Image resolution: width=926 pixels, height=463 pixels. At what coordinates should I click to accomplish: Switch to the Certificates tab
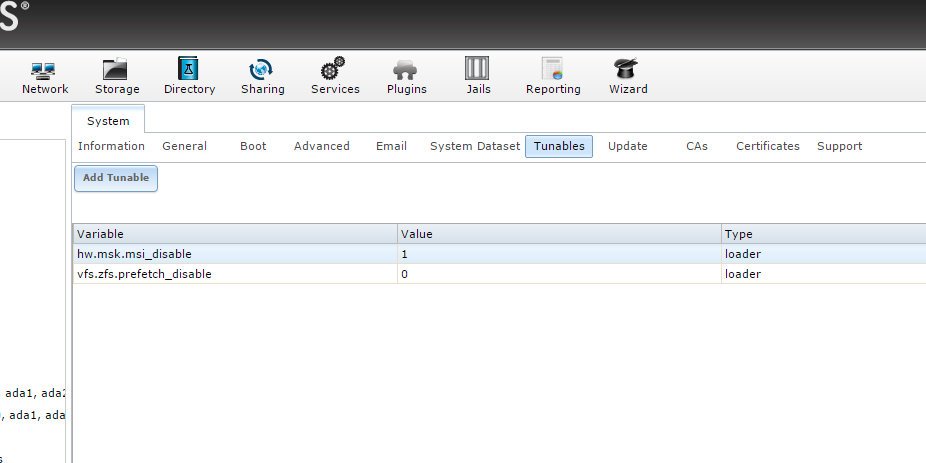pyautogui.click(x=767, y=146)
